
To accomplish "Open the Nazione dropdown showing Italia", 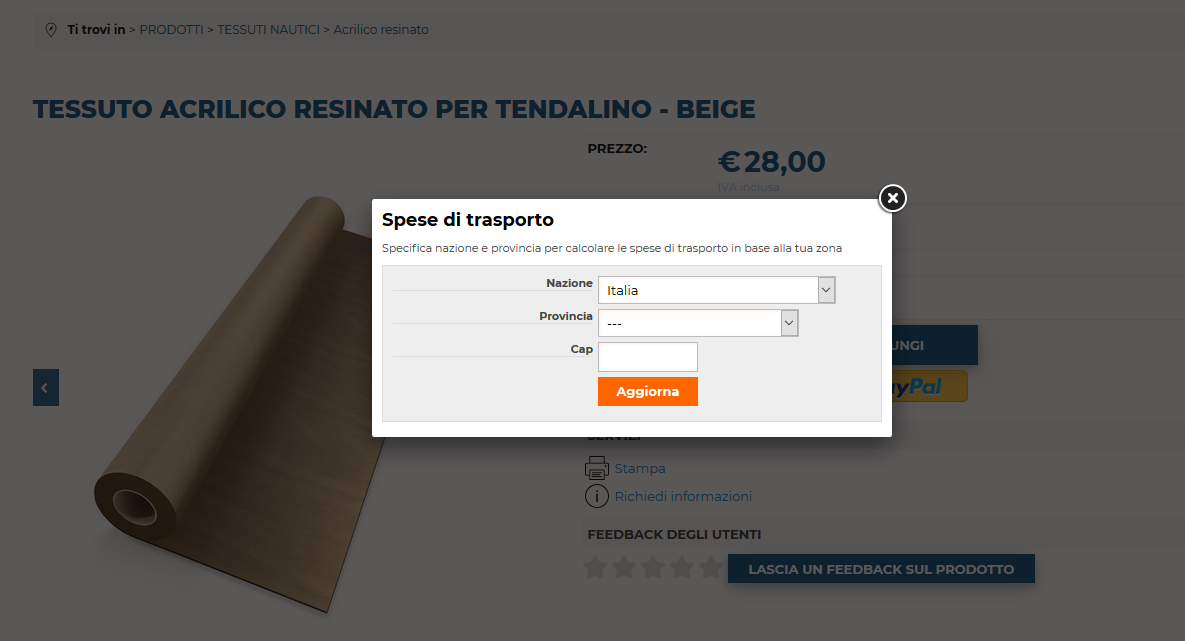I will (716, 290).
